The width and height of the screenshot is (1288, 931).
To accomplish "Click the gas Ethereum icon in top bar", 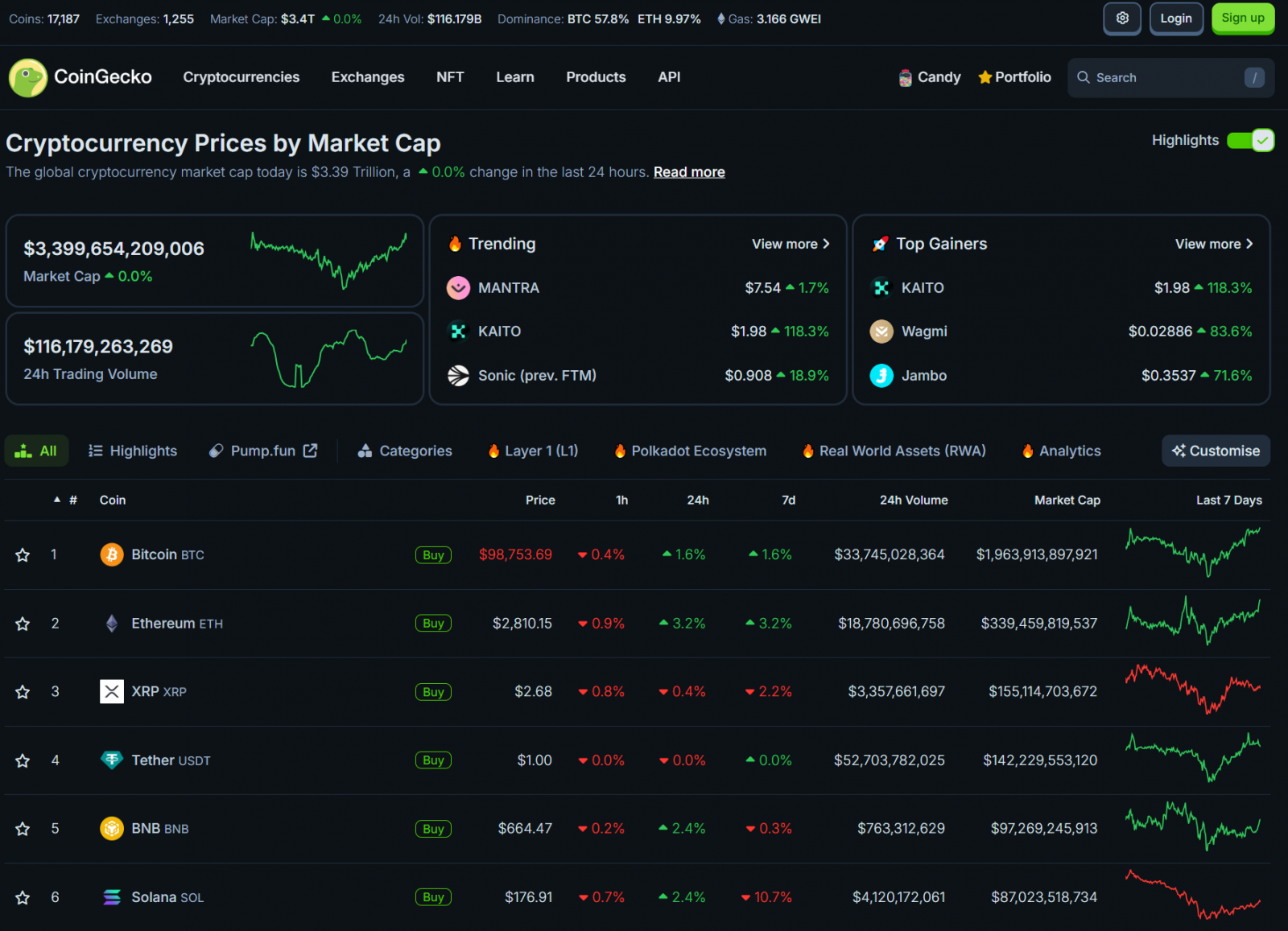I will [x=720, y=19].
